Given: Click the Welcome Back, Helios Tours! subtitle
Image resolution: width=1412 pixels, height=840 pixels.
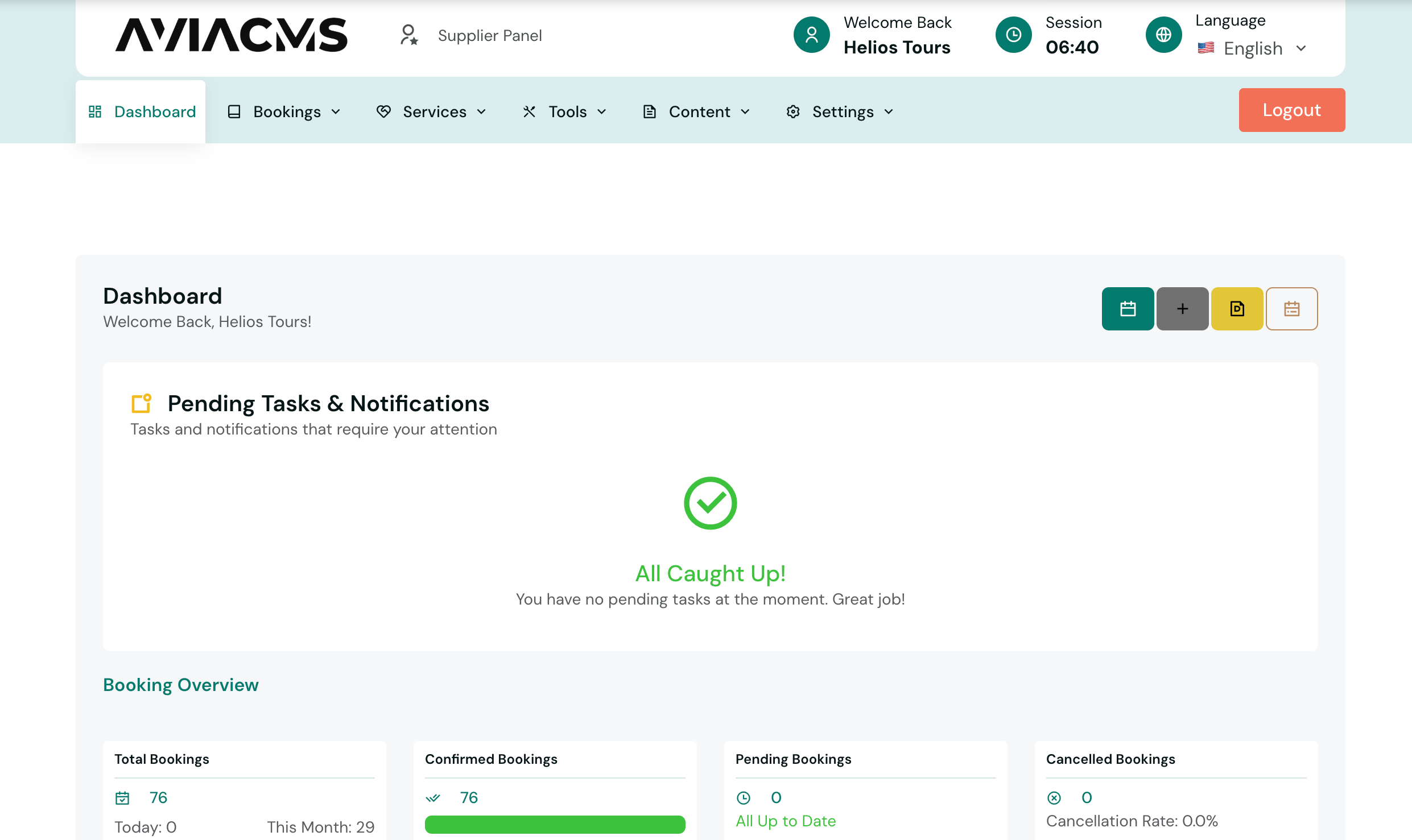Looking at the screenshot, I should [x=207, y=321].
